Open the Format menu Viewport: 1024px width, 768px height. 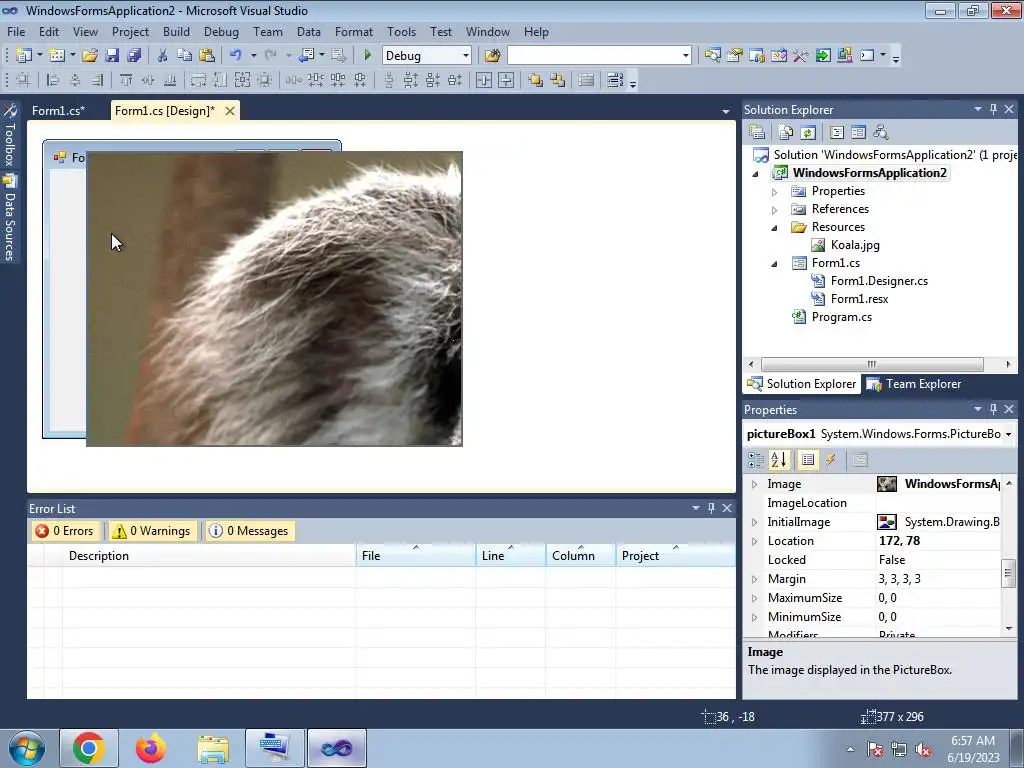[353, 31]
